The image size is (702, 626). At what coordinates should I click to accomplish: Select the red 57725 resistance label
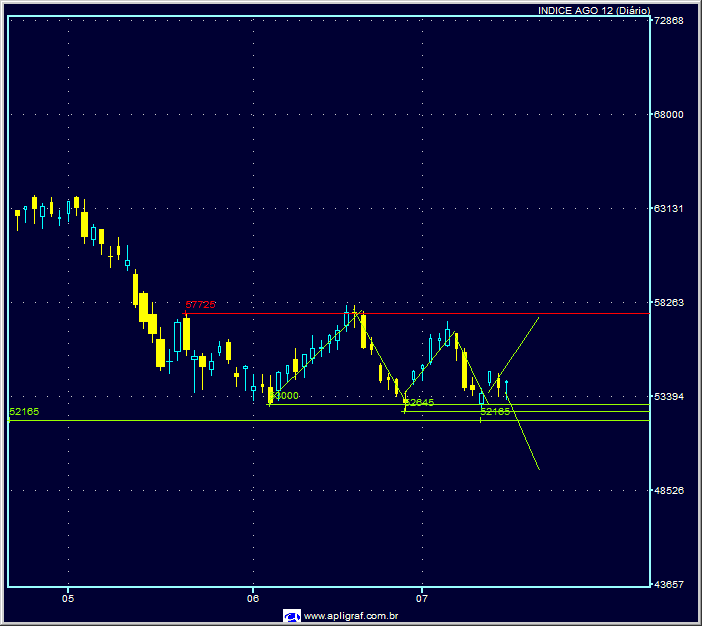pos(200,304)
